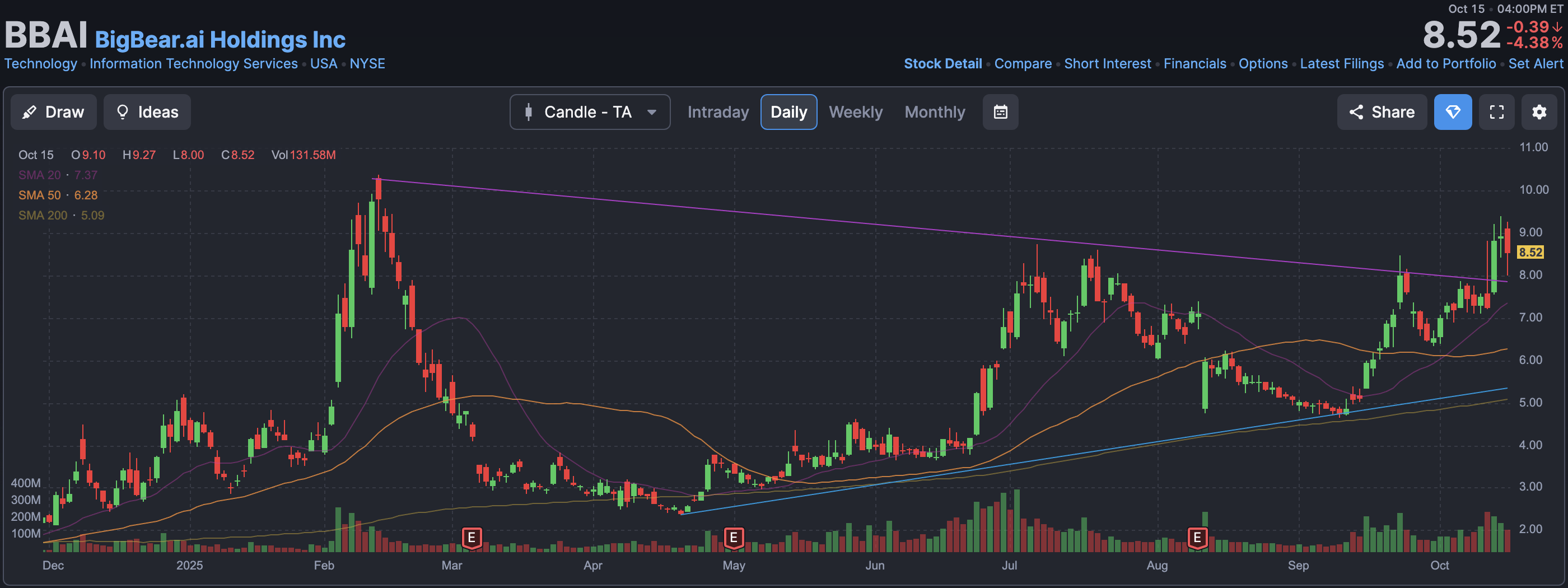This screenshot has height=588, width=1568.
Task: Click the BigBear.ai Holdings Inc company name
Action: pos(220,40)
